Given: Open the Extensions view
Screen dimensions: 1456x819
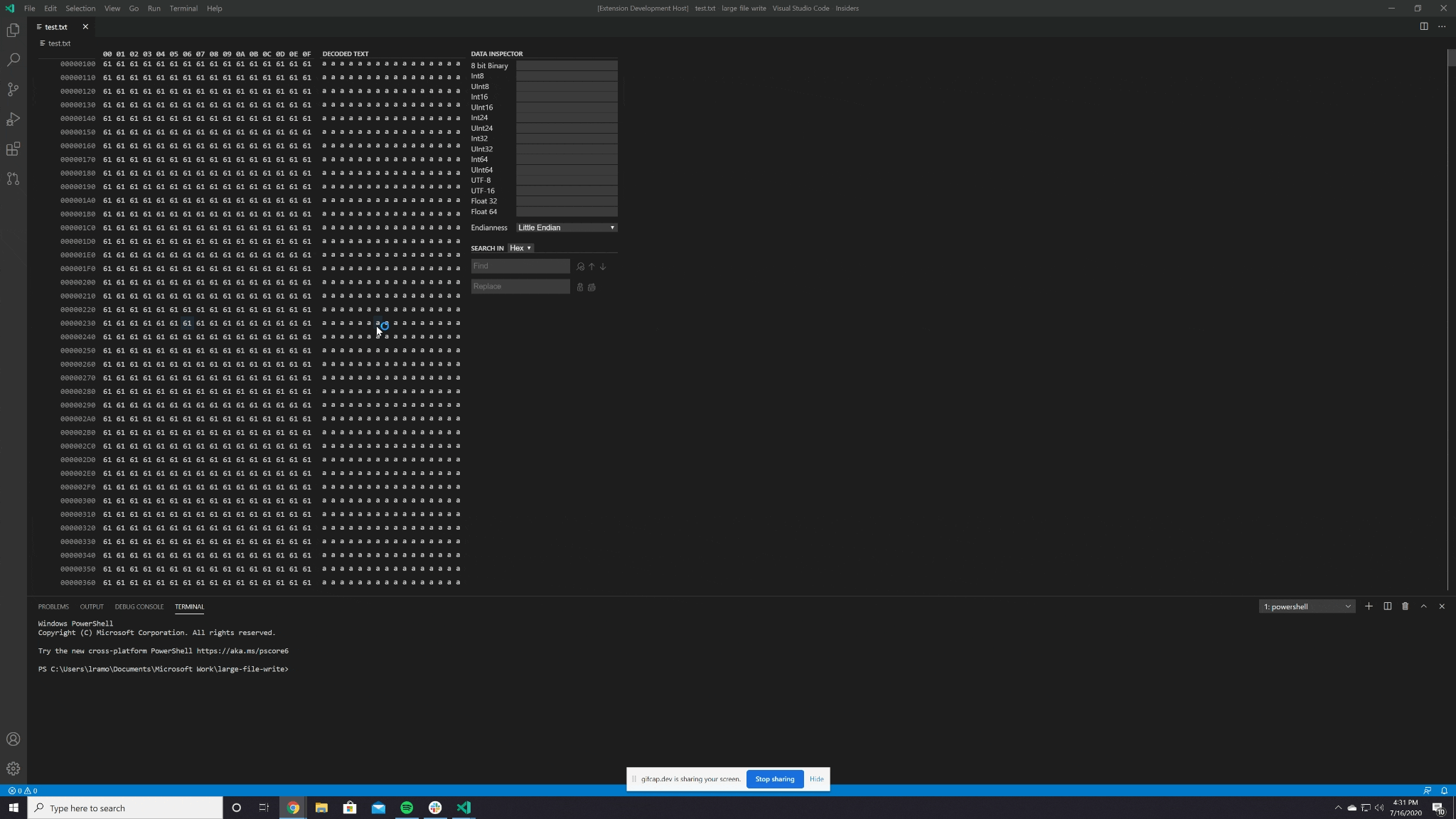Looking at the screenshot, I should [14, 149].
